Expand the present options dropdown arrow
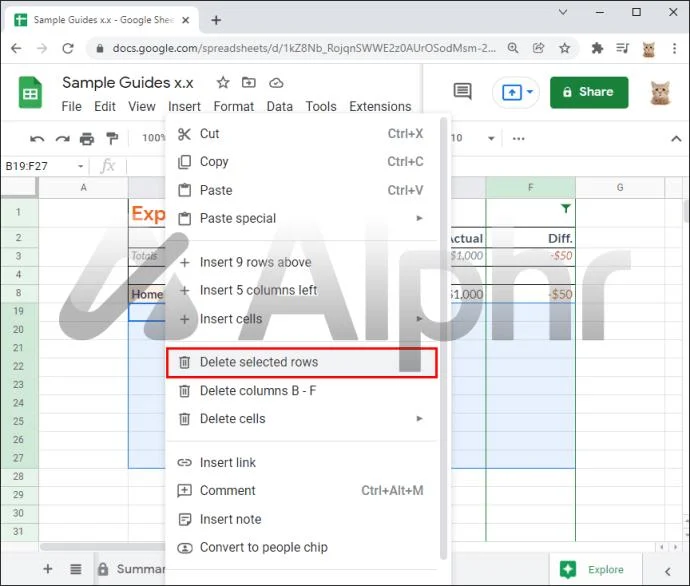This screenshot has width=690, height=586. pyautogui.click(x=530, y=92)
